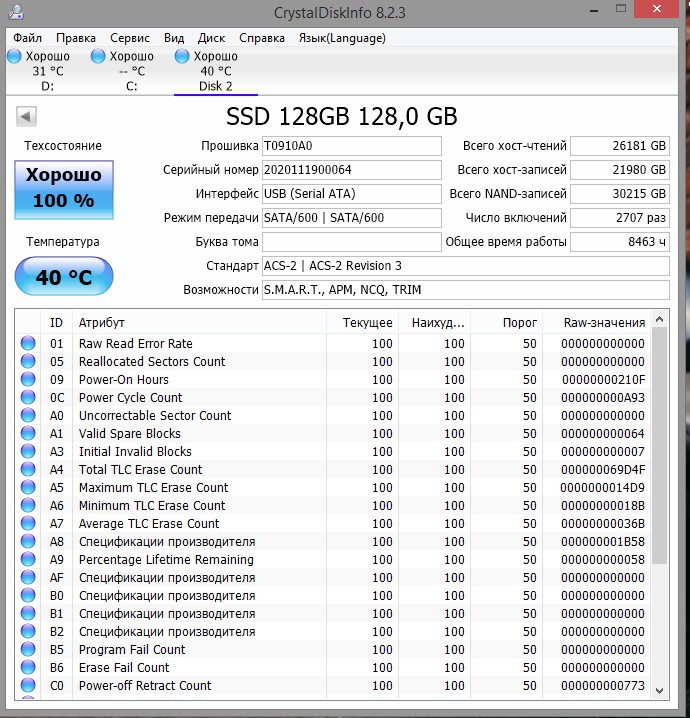The width and height of the screenshot is (690, 718).
Task: Click the serial number field
Action: pyautogui.click(x=351, y=170)
